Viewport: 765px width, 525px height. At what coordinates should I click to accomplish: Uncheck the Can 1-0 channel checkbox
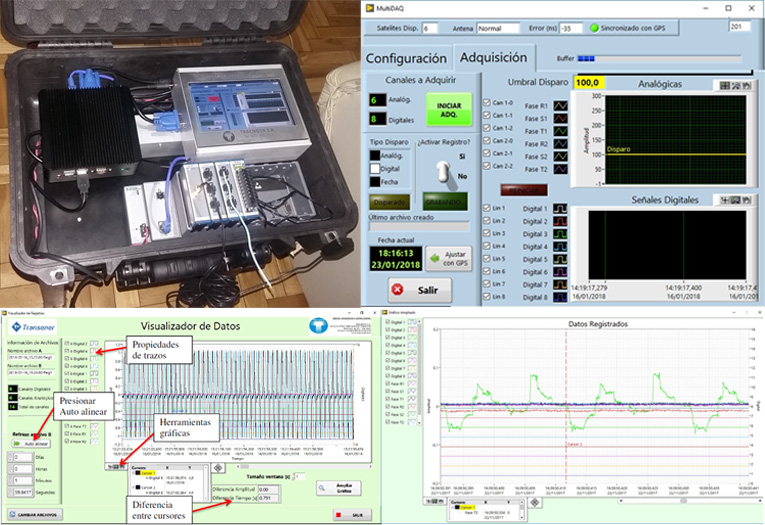pos(487,104)
